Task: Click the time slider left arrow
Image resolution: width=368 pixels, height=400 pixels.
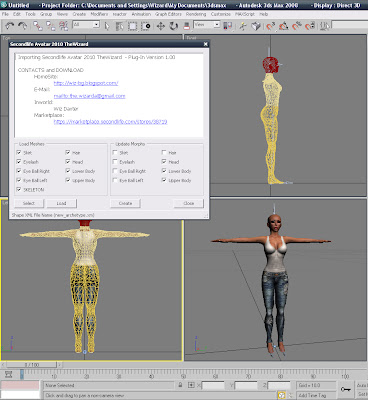Action: pos(4,365)
